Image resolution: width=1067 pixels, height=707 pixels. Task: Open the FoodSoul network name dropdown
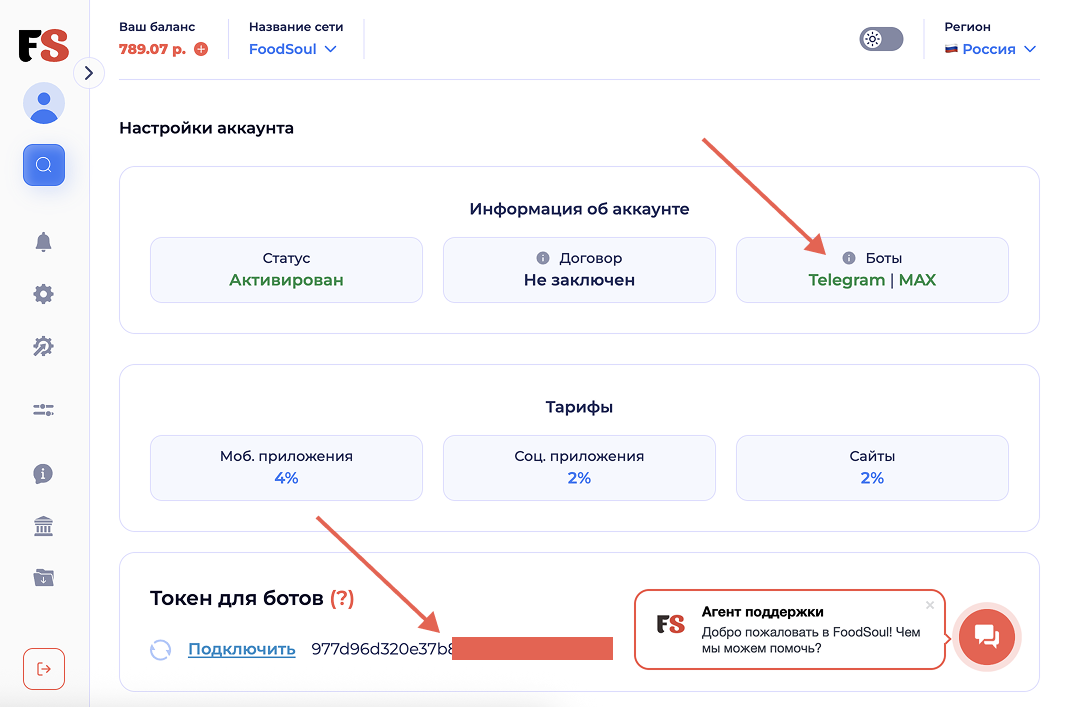point(293,49)
